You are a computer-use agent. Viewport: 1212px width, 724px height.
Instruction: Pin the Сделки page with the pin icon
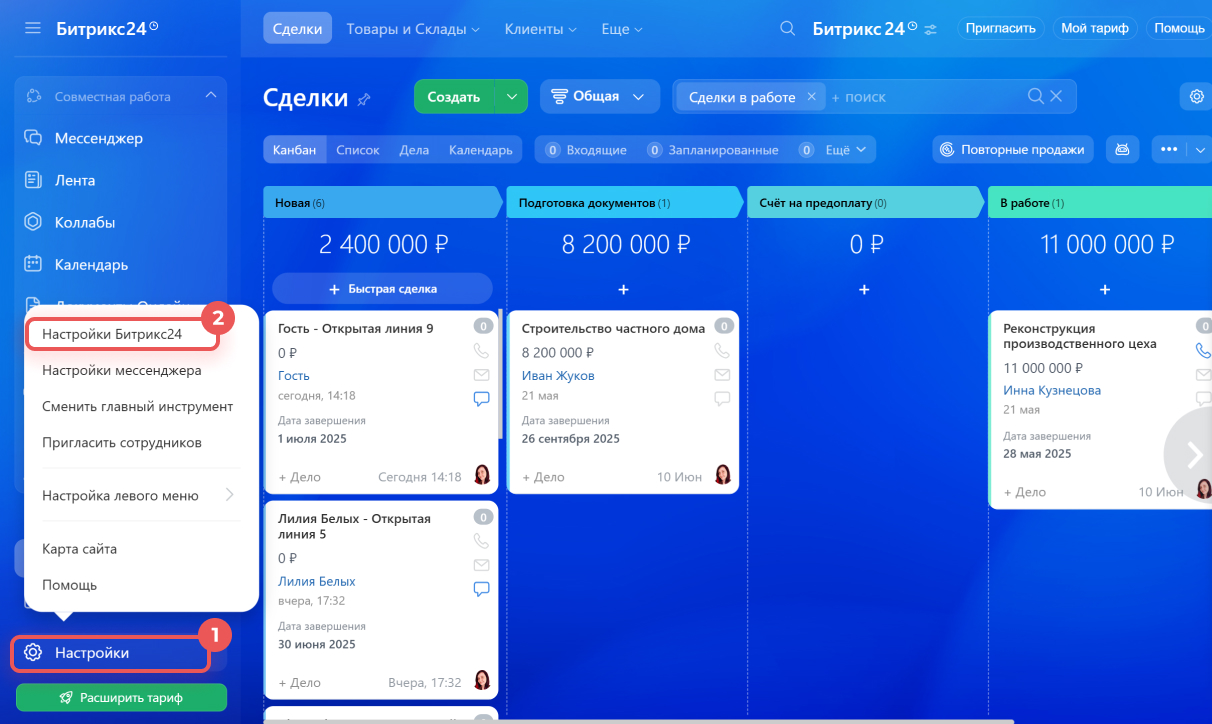(x=364, y=99)
